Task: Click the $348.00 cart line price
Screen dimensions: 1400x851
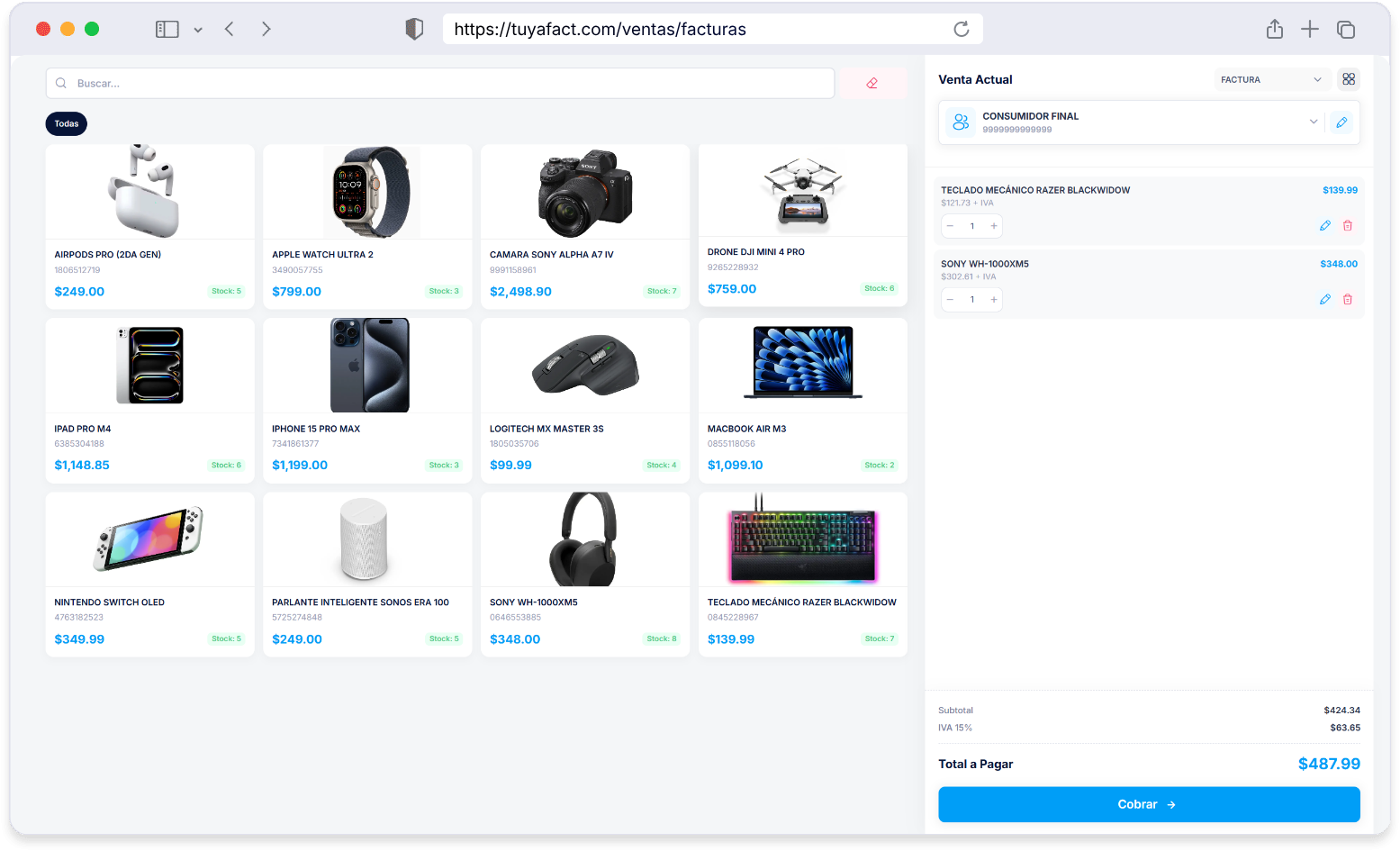Action: click(x=1339, y=264)
